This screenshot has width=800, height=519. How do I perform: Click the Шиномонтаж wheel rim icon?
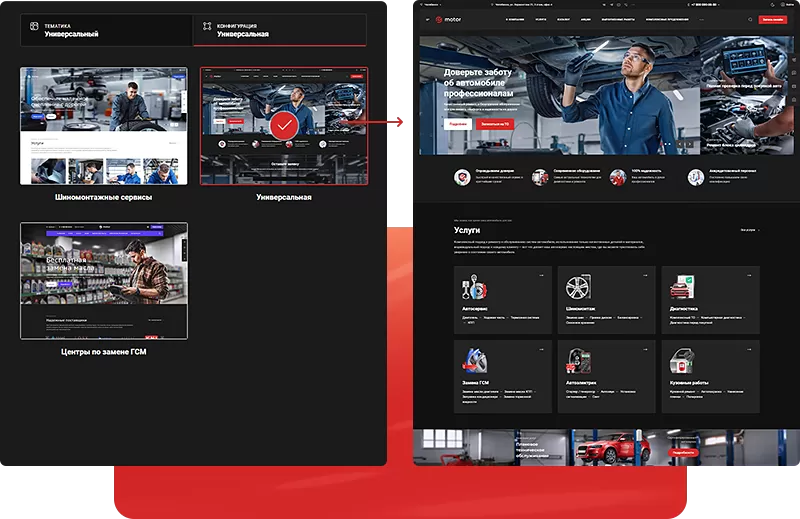pos(577,289)
